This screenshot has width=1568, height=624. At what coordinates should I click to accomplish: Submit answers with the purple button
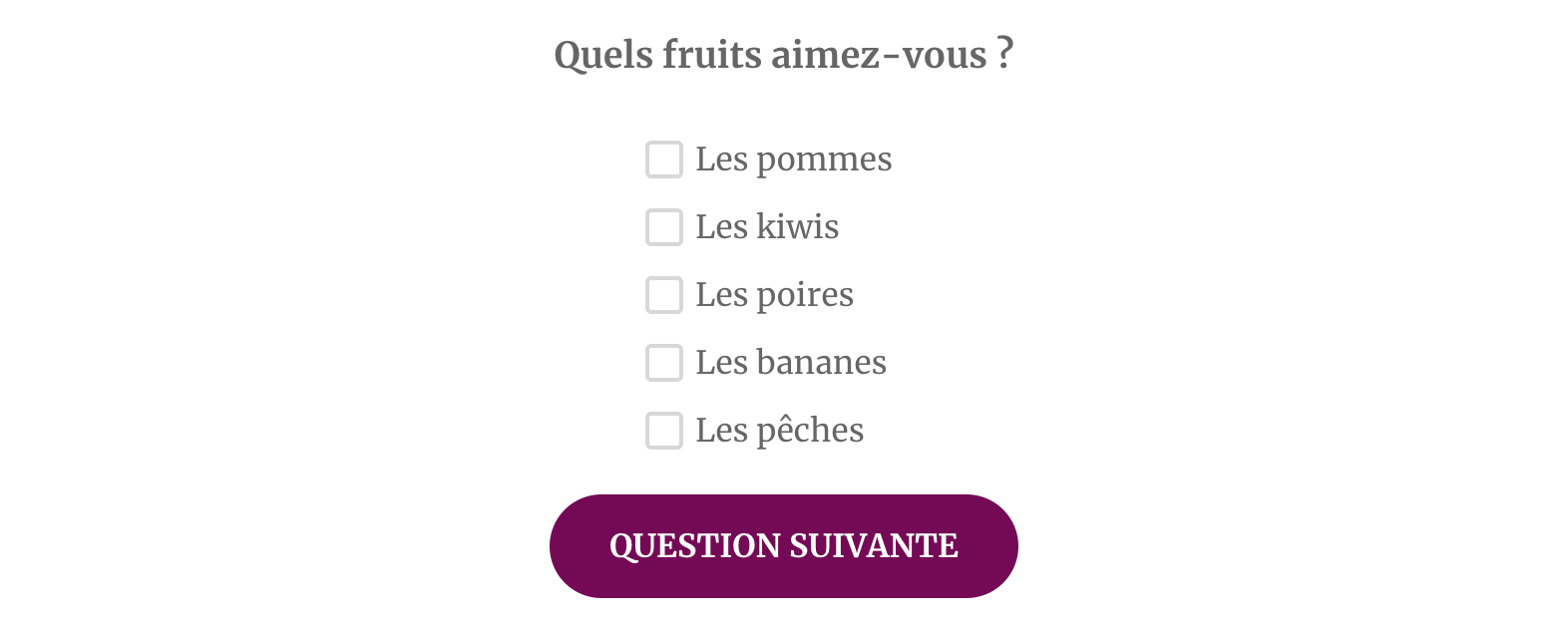784,546
